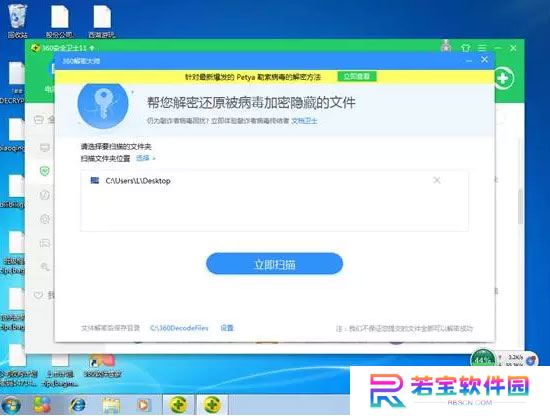Open the 360安全卫士 main menu icon

tap(482, 48)
